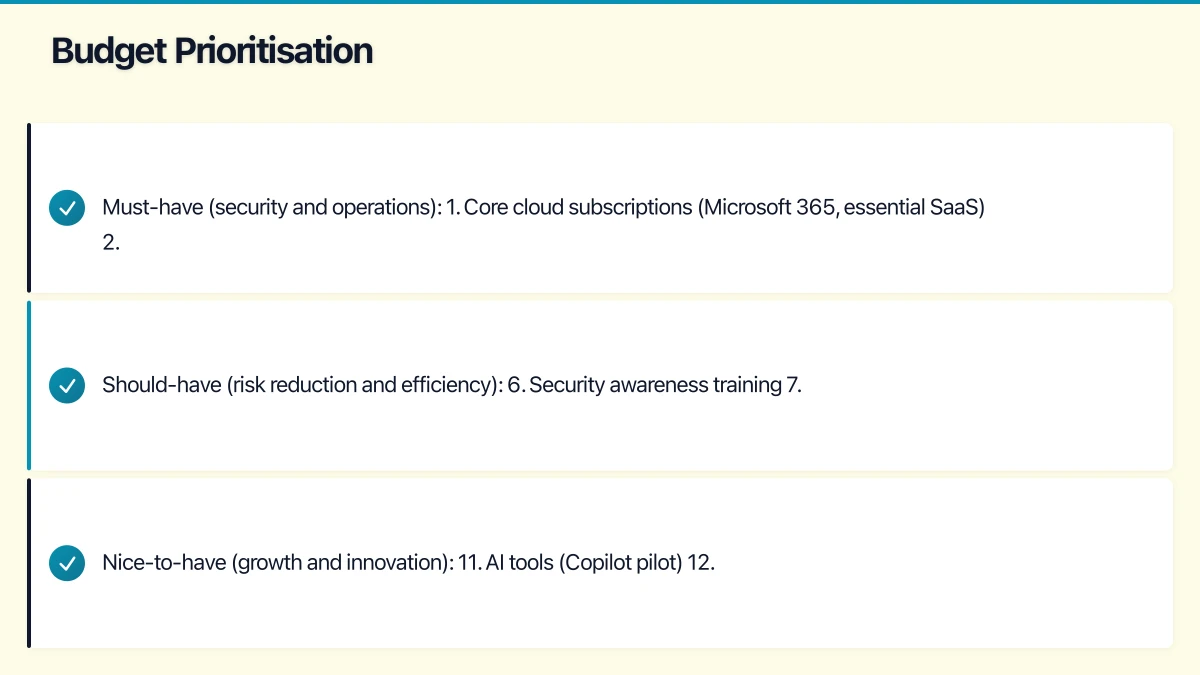
Task: Click the checkmark icon beside Nice-to-have
Action: coord(67,562)
